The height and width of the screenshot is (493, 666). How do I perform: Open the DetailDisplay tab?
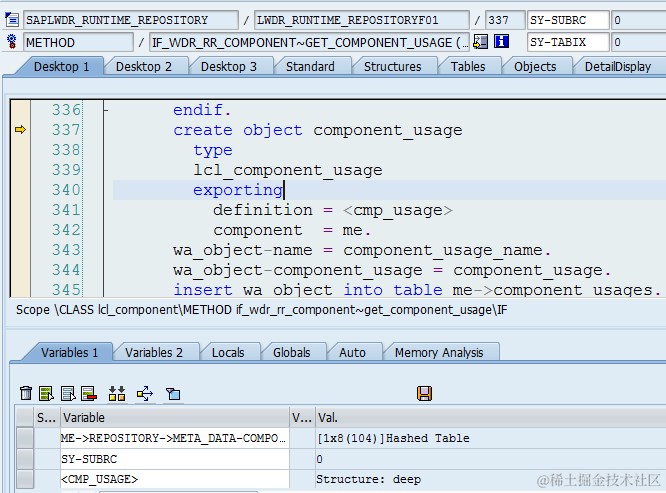click(618, 67)
